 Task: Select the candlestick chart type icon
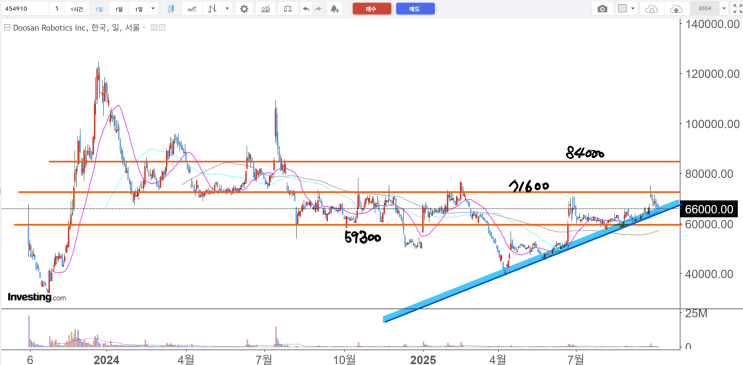point(171,9)
